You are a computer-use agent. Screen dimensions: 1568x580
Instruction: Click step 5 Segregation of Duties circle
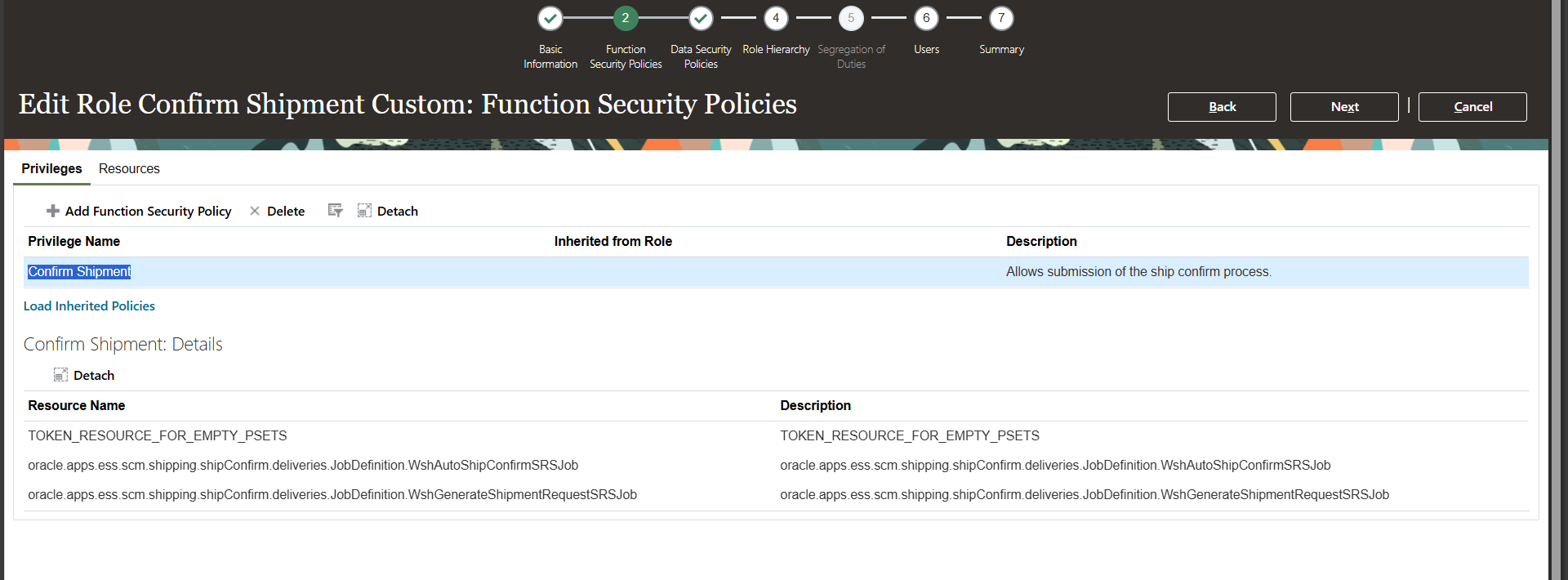851,18
